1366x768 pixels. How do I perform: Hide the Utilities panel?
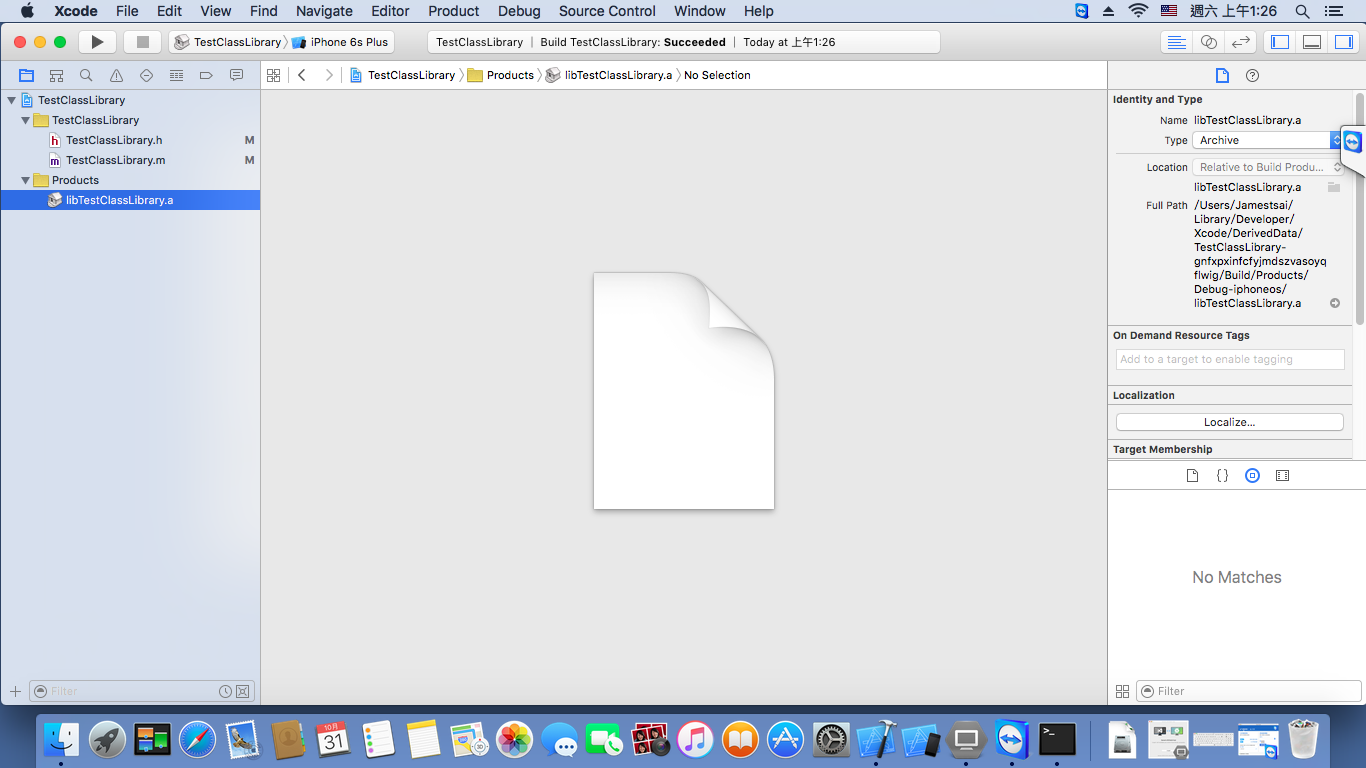pyautogui.click(x=1344, y=42)
